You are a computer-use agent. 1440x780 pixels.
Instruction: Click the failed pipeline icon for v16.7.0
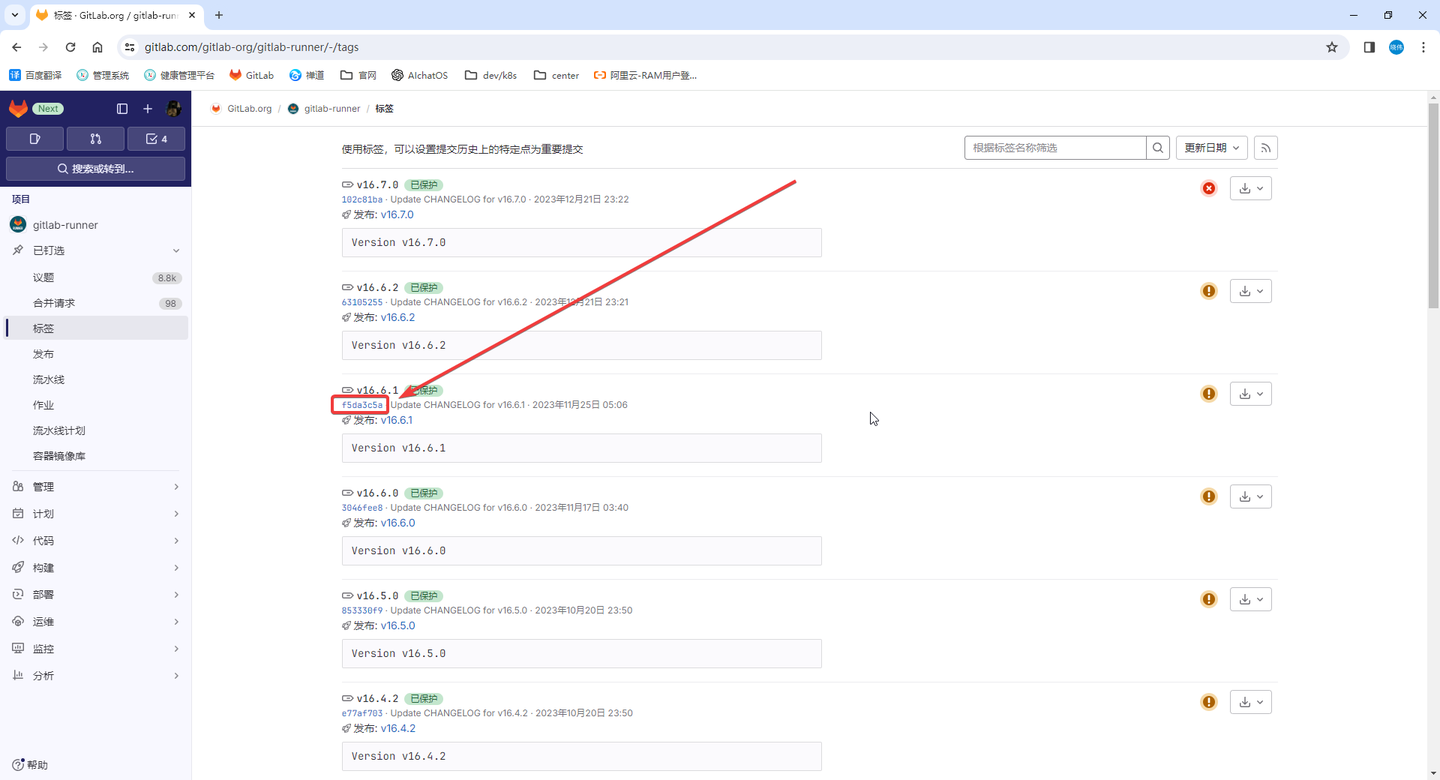[x=1208, y=187]
